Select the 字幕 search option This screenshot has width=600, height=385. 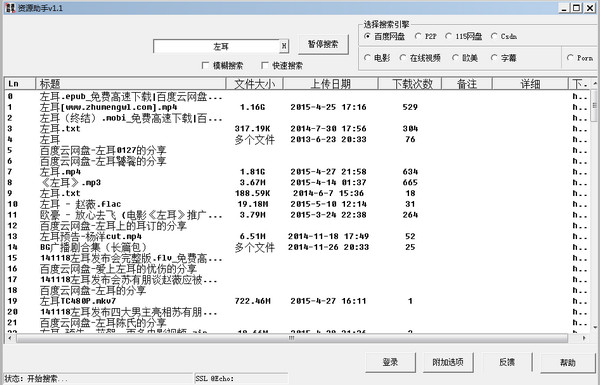tap(504, 58)
